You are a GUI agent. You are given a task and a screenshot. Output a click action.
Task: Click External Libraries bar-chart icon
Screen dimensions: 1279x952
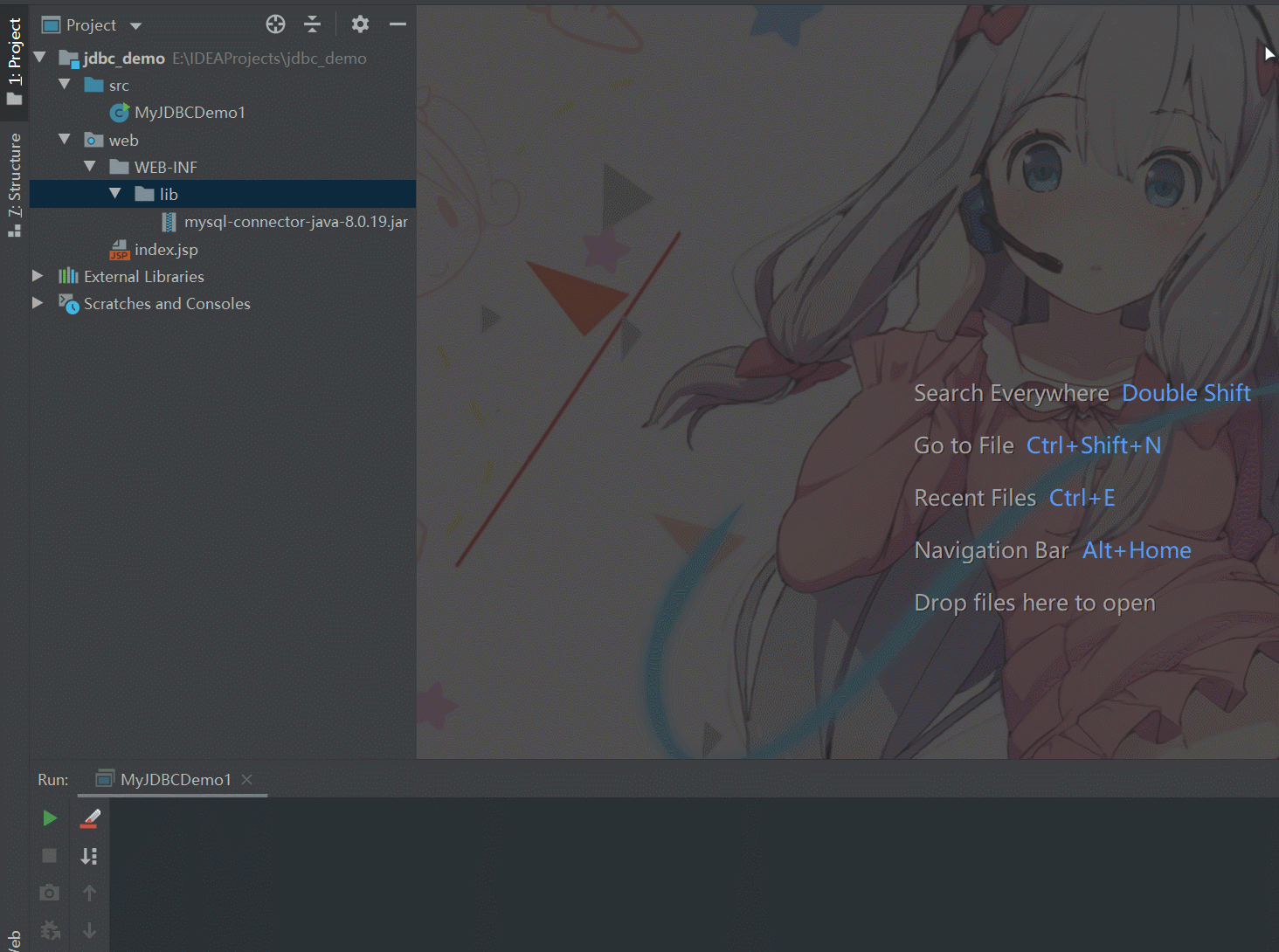coord(68,276)
